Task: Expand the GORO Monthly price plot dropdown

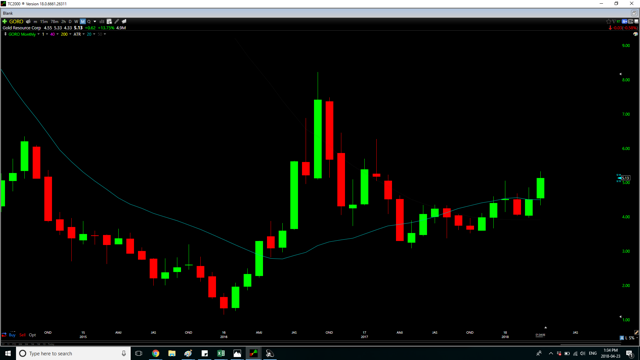Action: [38, 34]
